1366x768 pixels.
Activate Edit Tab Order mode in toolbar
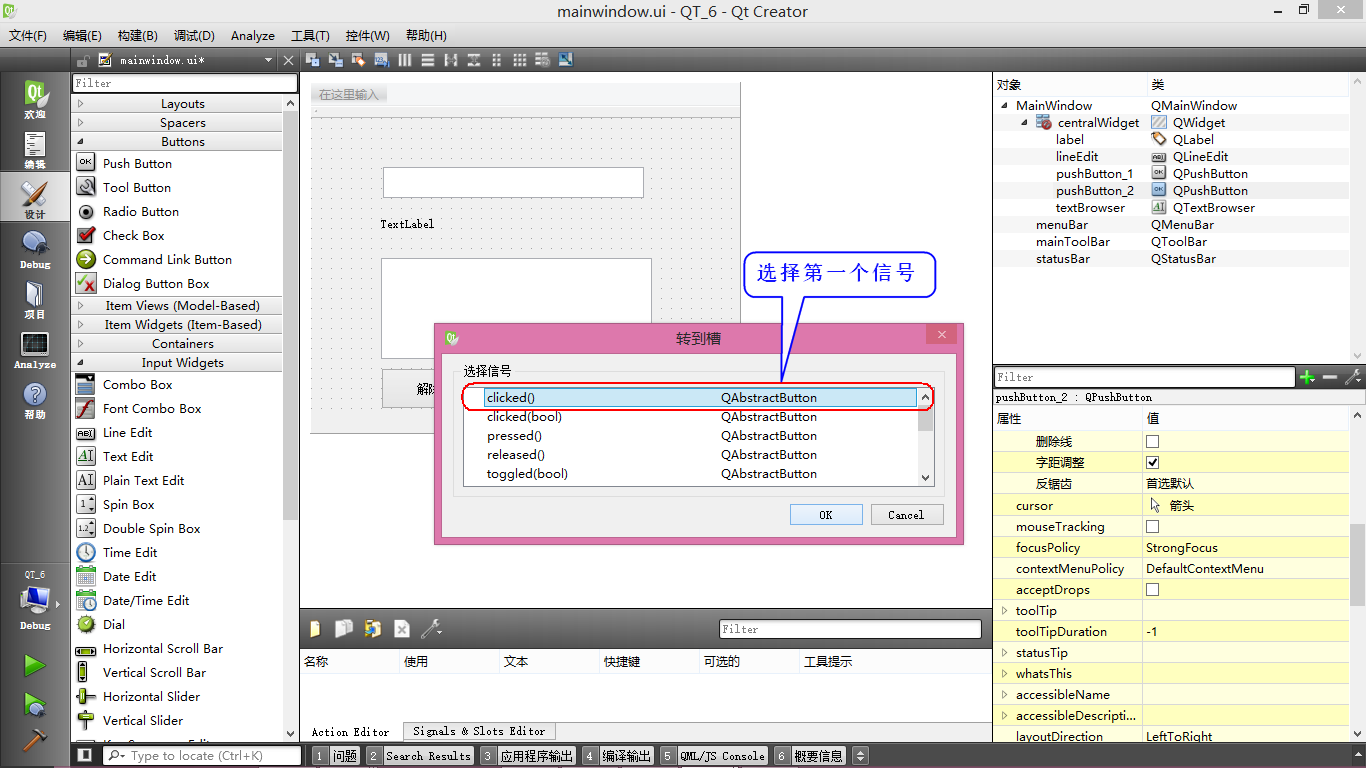click(381, 60)
